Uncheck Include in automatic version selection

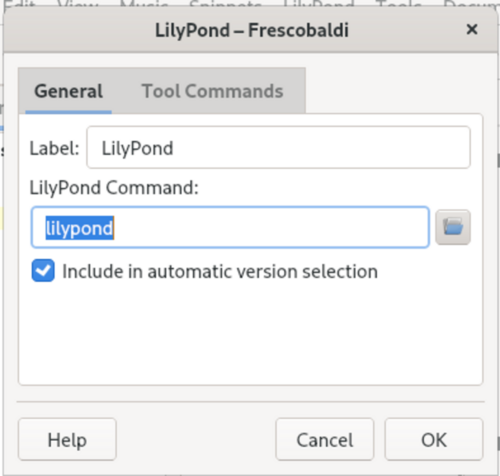[43, 270]
